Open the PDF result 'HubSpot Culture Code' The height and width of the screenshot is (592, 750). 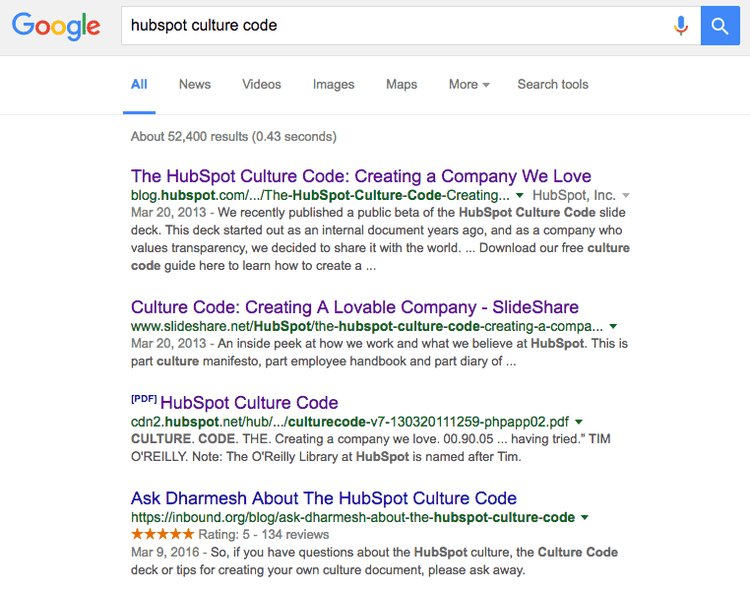tap(249, 403)
